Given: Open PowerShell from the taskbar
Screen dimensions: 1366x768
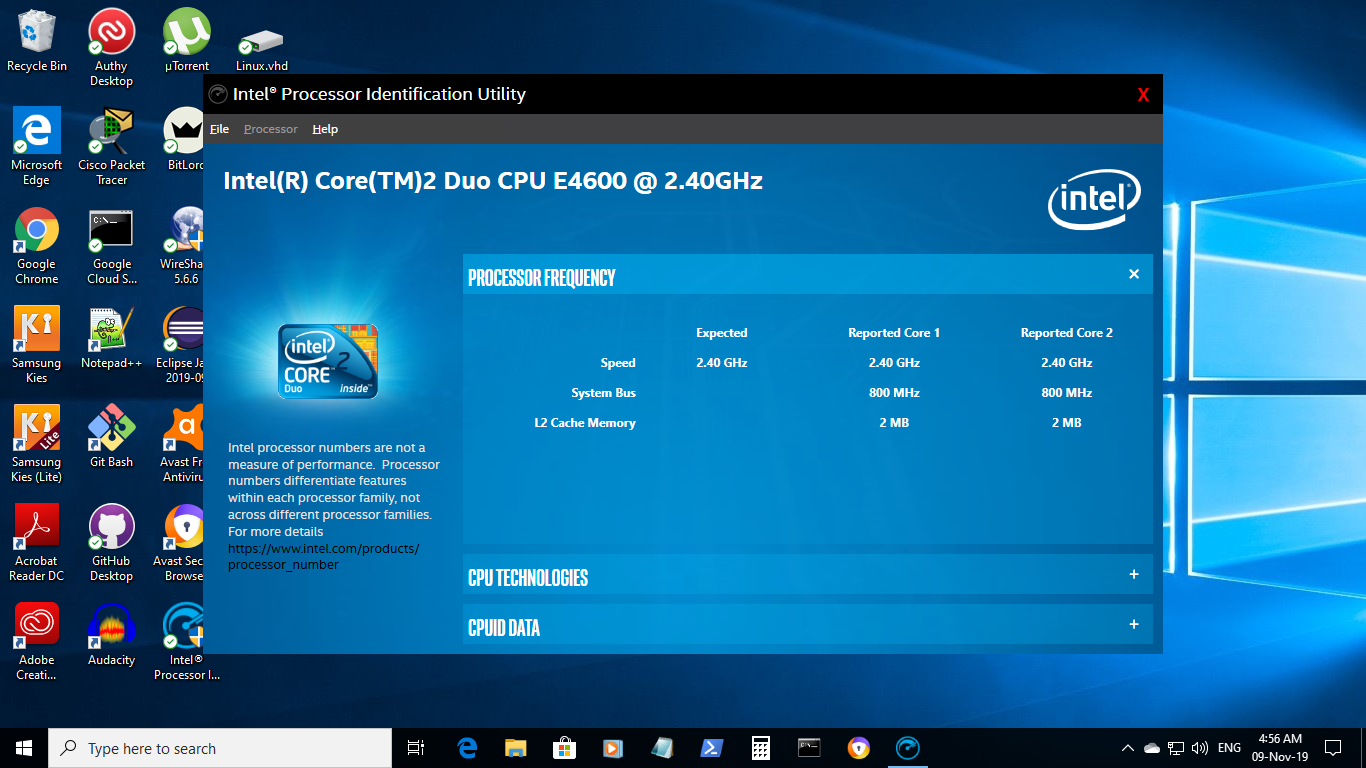Looking at the screenshot, I should 711,748.
